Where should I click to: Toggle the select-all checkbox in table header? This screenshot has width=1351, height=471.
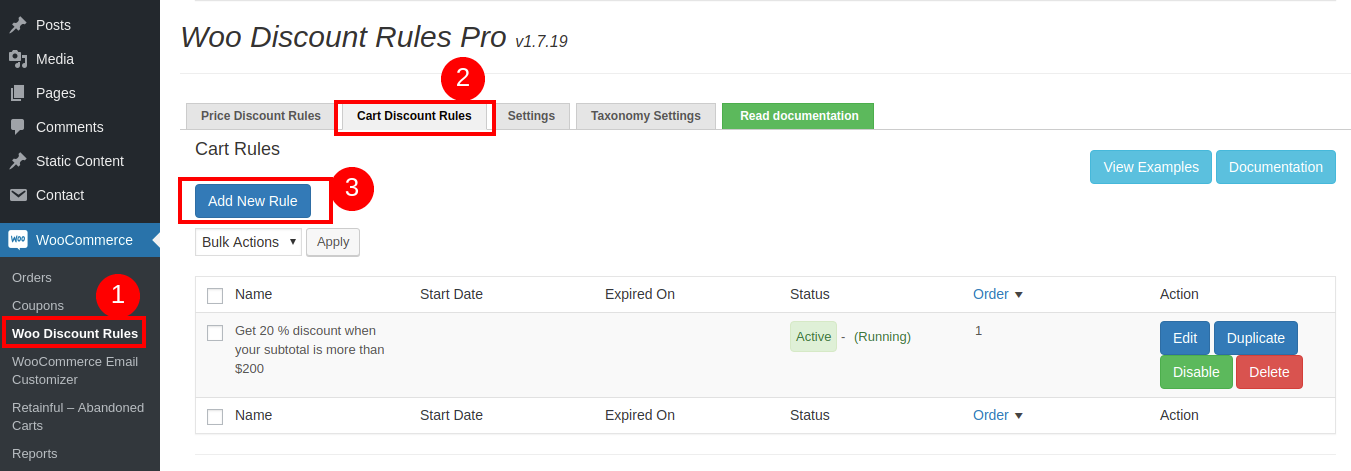coord(215,295)
